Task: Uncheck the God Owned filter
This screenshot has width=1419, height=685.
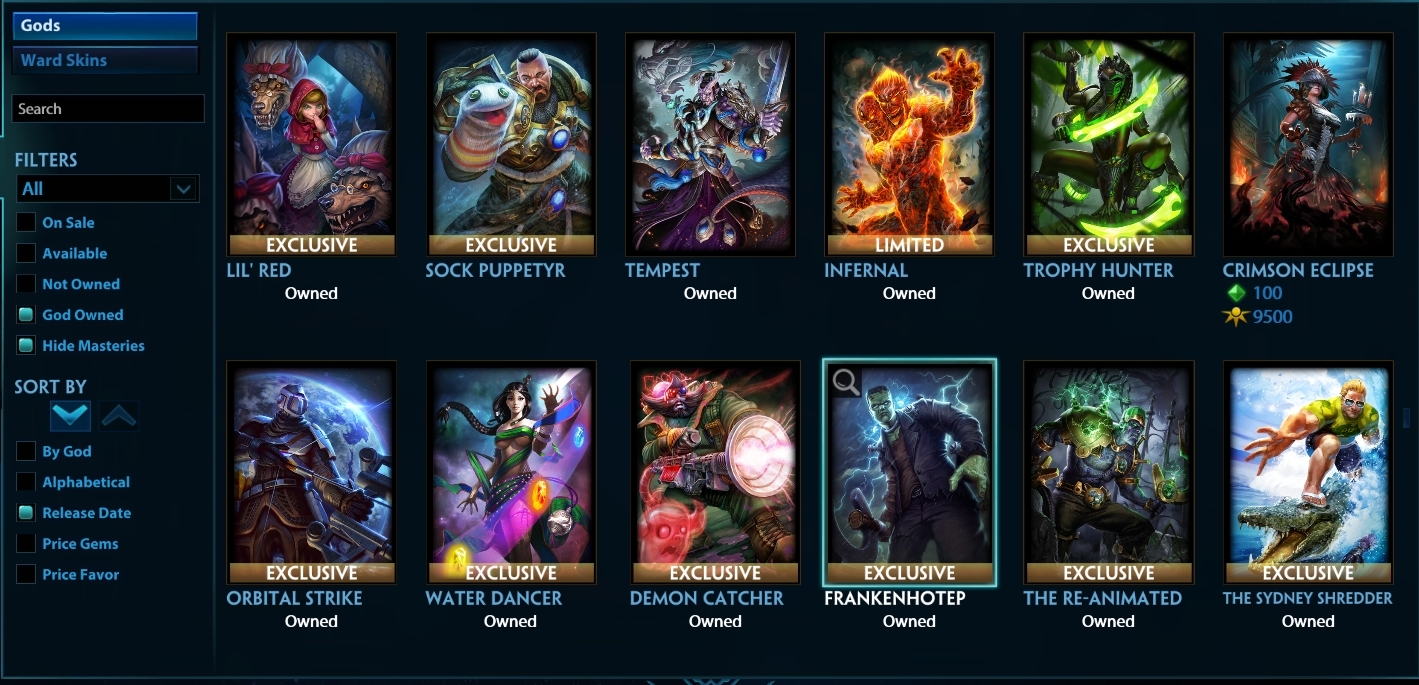Action: pos(26,315)
